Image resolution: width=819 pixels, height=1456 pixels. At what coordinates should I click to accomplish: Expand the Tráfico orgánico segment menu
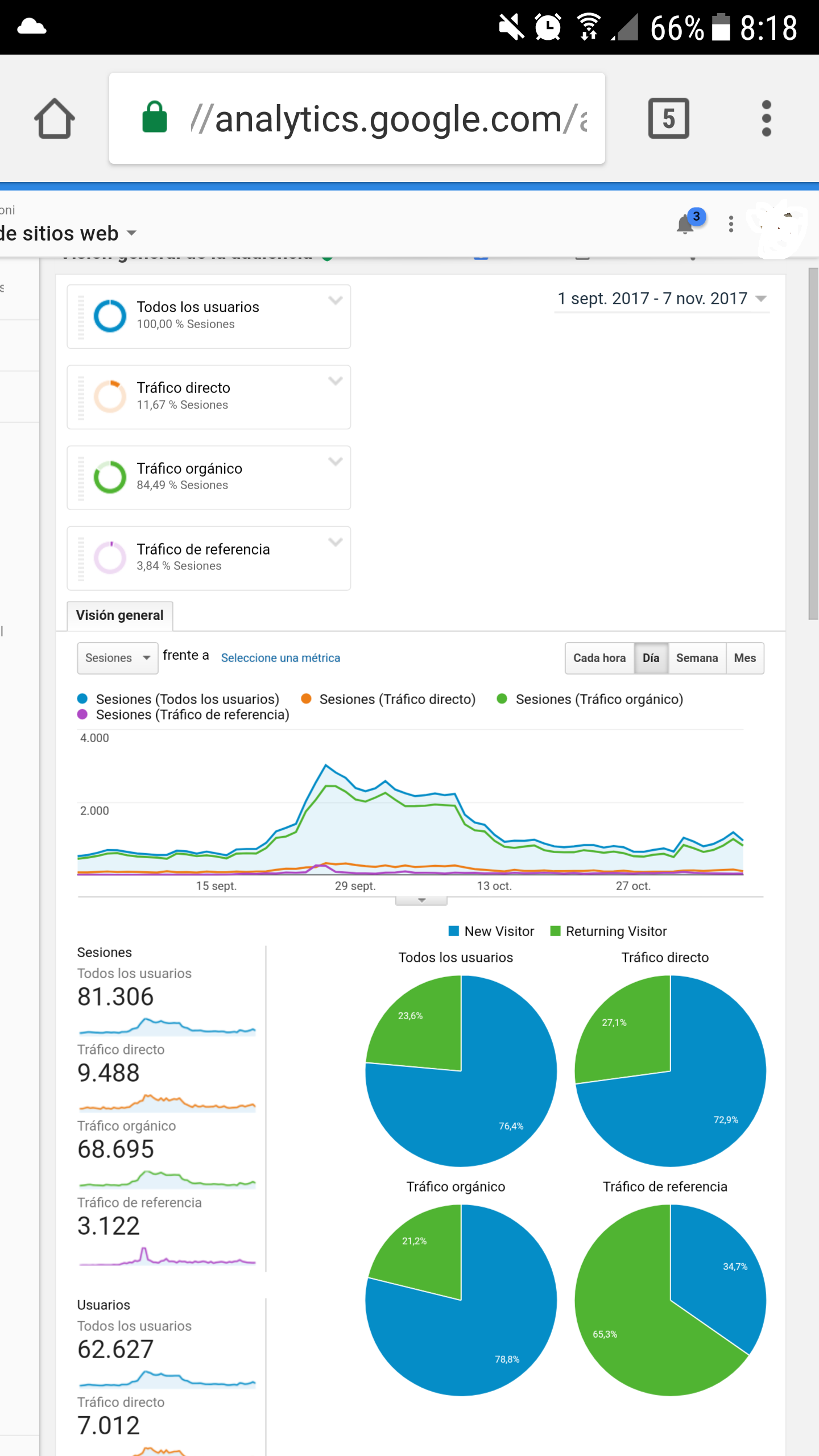click(x=336, y=462)
